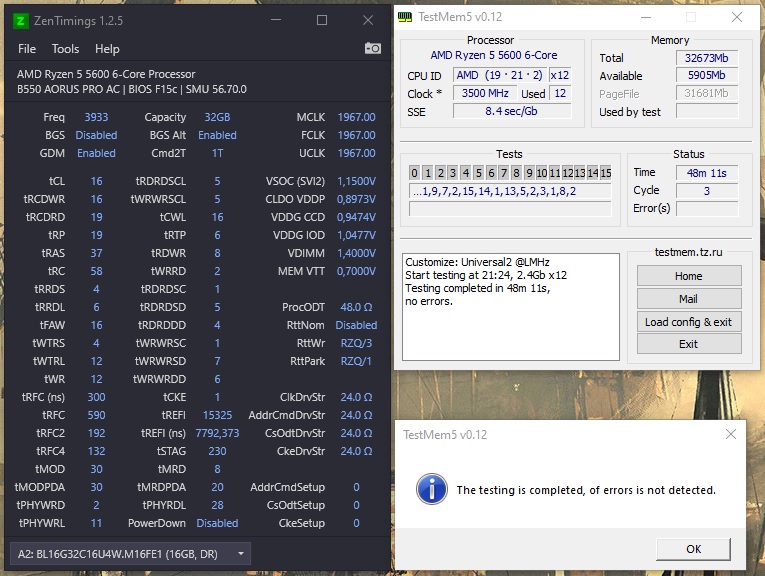Select test number 7 box

(x=503, y=173)
